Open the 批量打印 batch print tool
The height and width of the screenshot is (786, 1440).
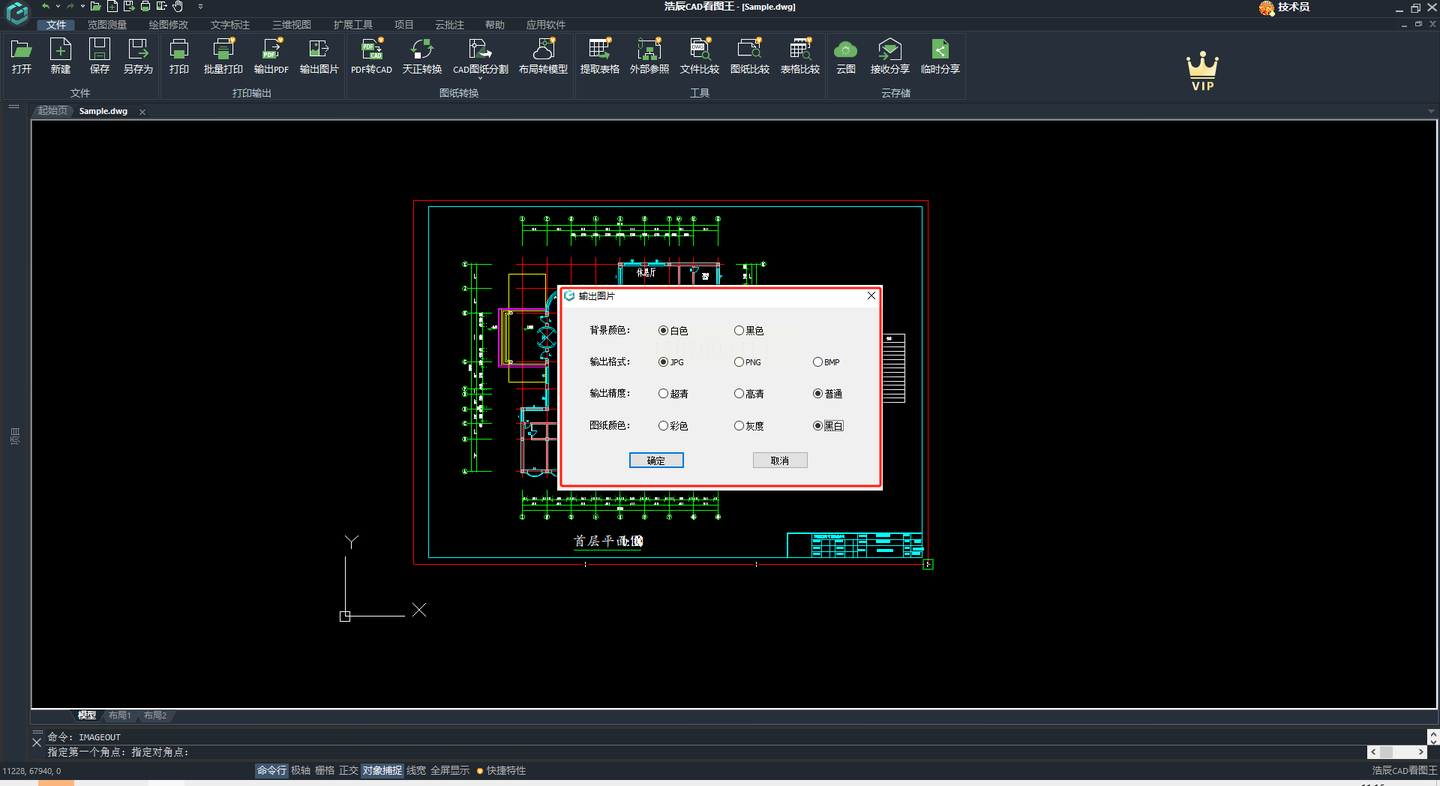coord(223,50)
